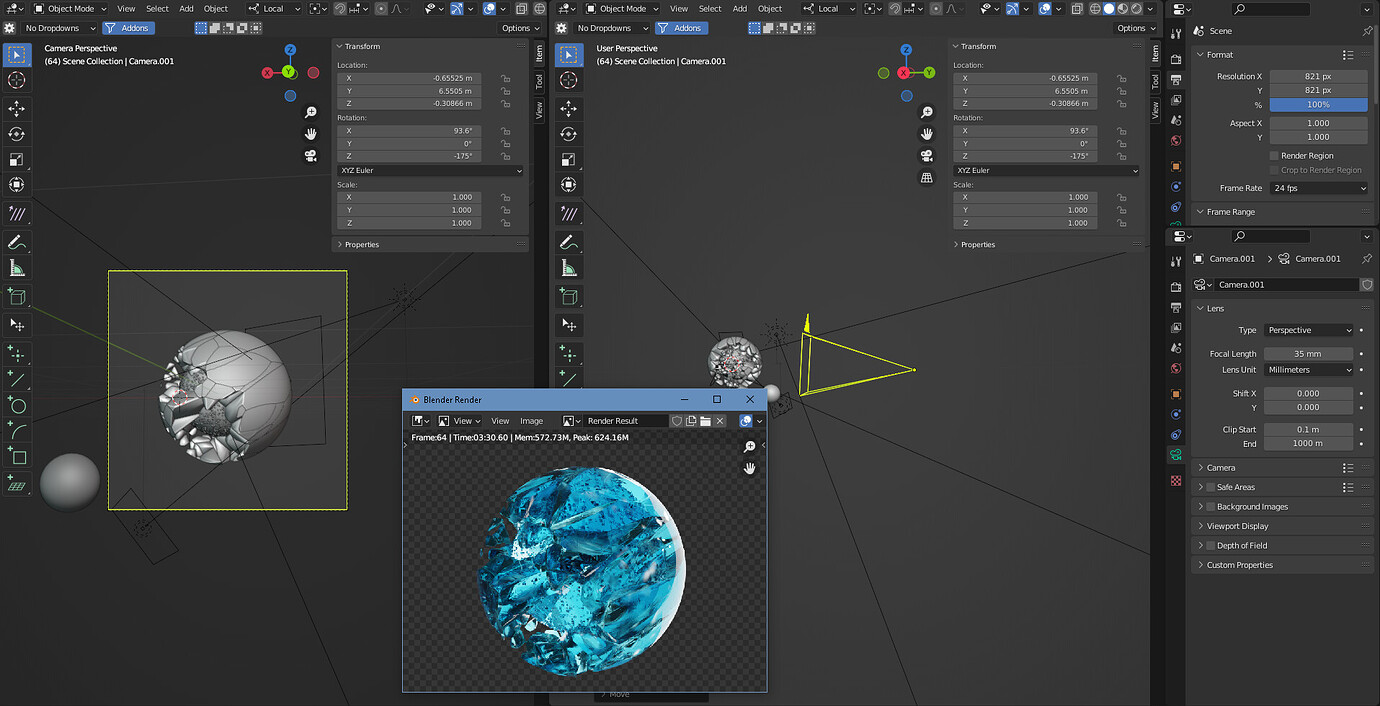The width and height of the screenshot is (1380, 706).
Task: Toggle Rotation Z lock in left Transform panel
Action: click(x=506, y=156)
